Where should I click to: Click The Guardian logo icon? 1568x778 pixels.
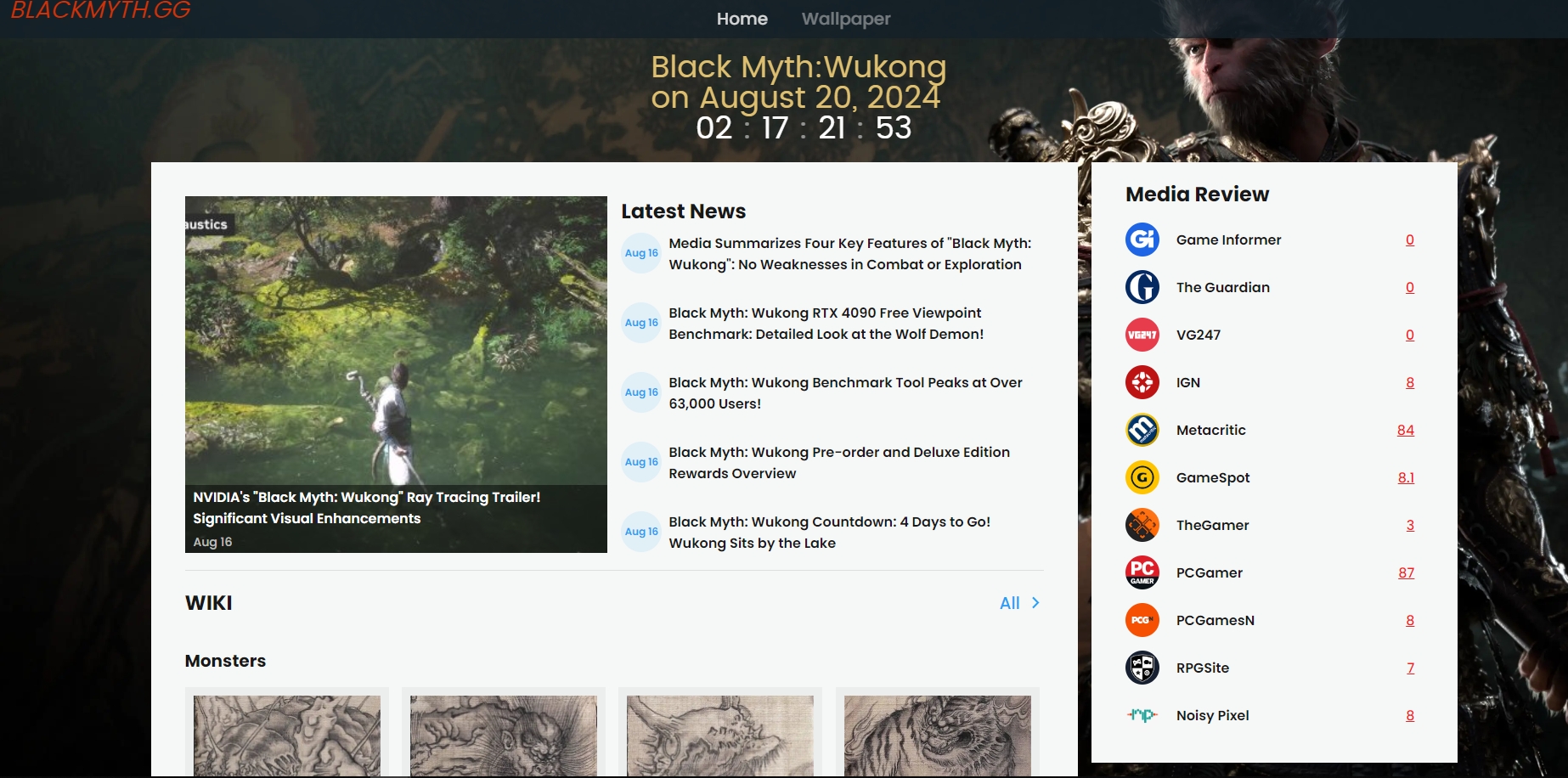tap(1142, 287)
